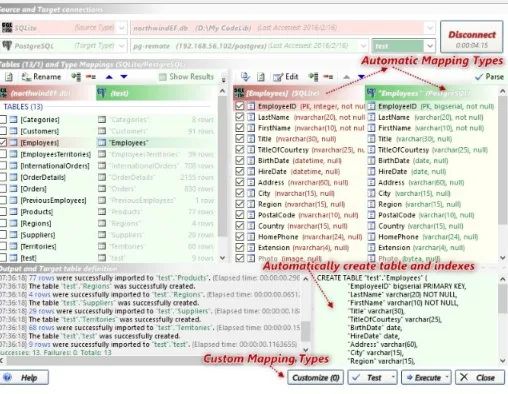Click the Customize (0) button

coord(315,378)
